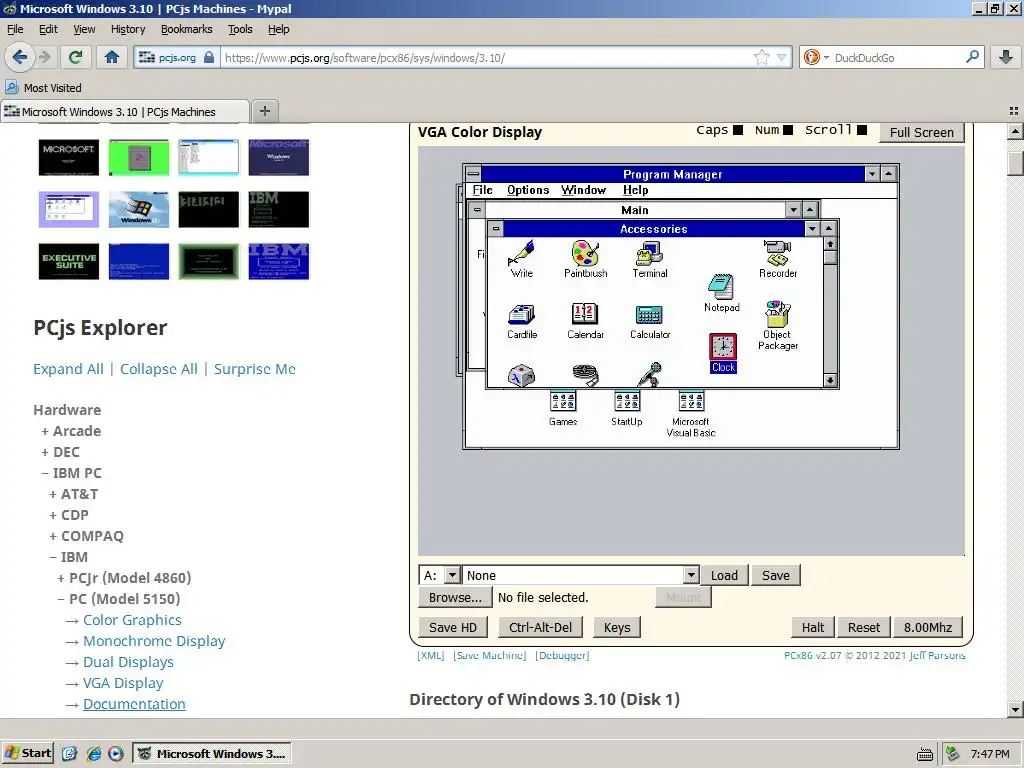Open Program Manager Help menu
Screen dimensions: 1024x768
point(635,190)
